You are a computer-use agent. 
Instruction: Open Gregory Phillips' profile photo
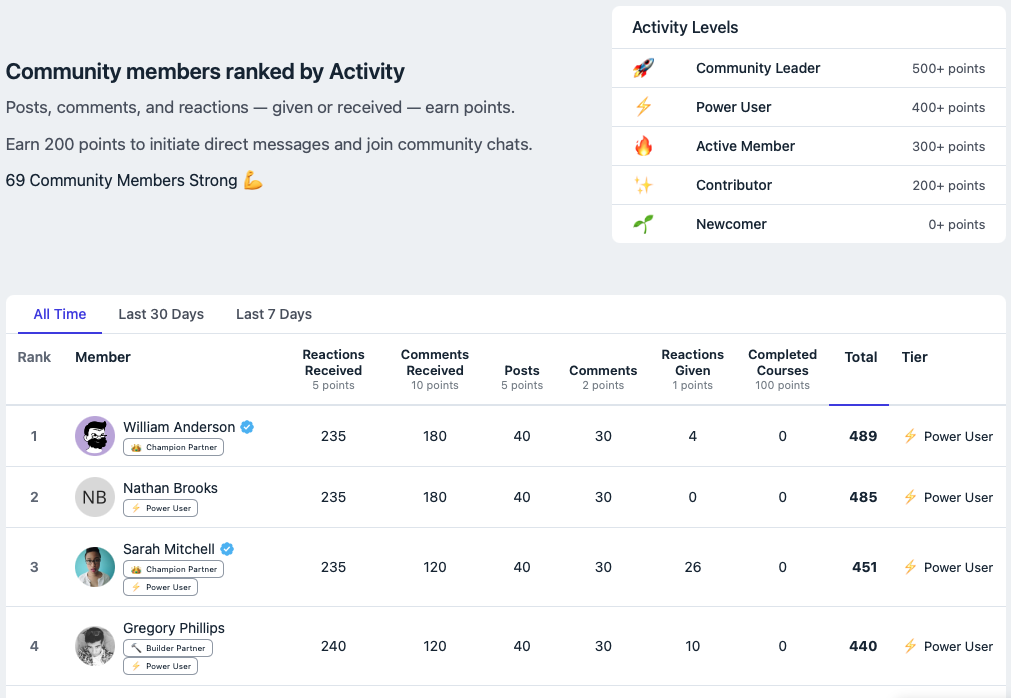coord(95,646)
